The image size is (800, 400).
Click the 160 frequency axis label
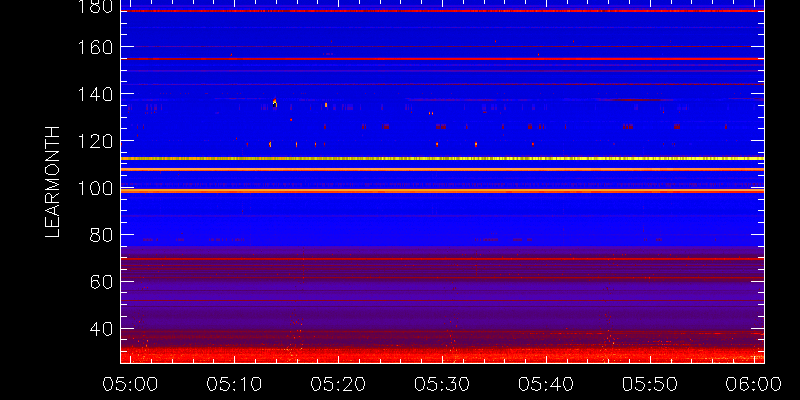coord(95,47)
